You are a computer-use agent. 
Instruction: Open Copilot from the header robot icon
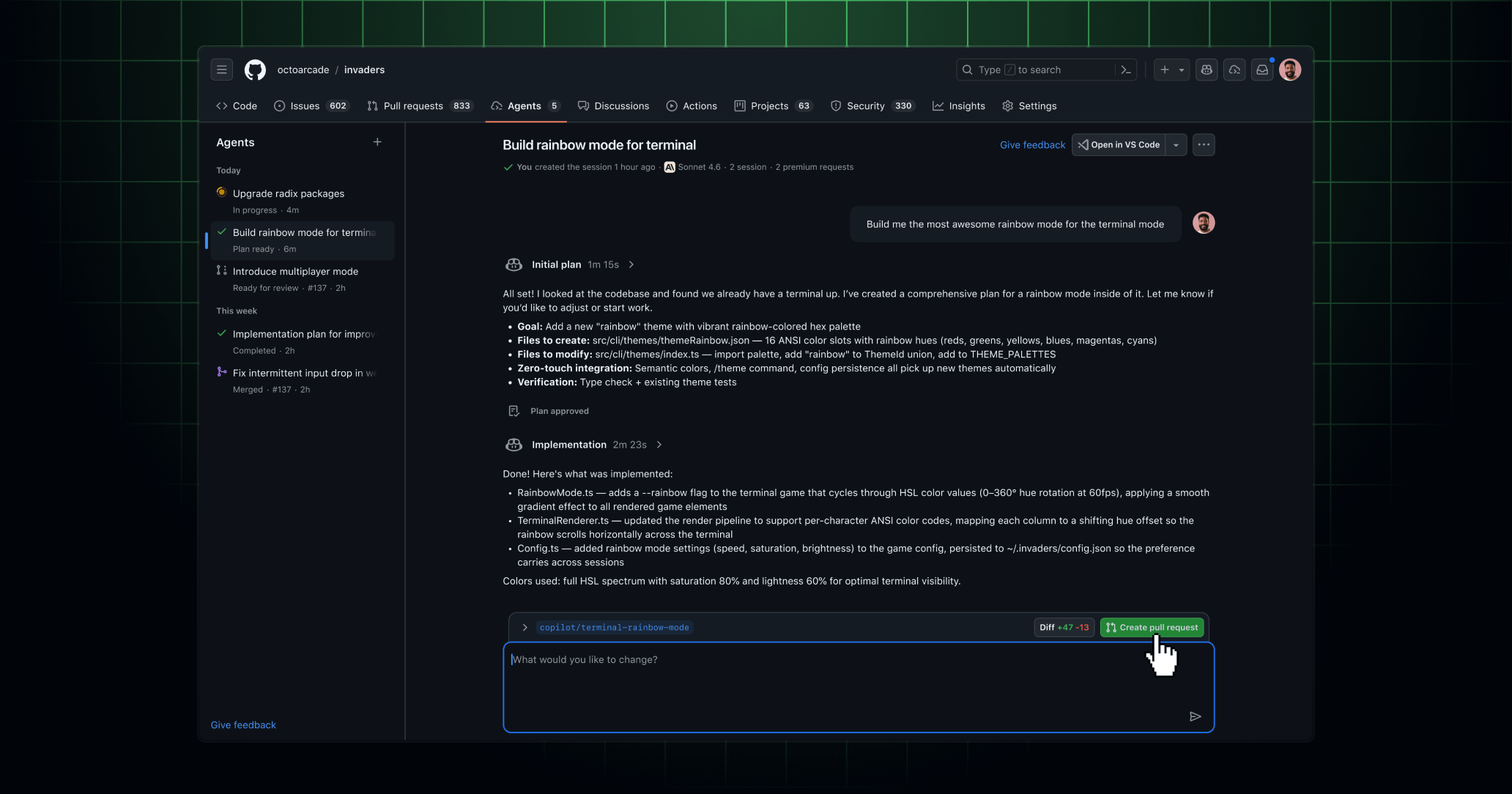[x=1206, y=70]
